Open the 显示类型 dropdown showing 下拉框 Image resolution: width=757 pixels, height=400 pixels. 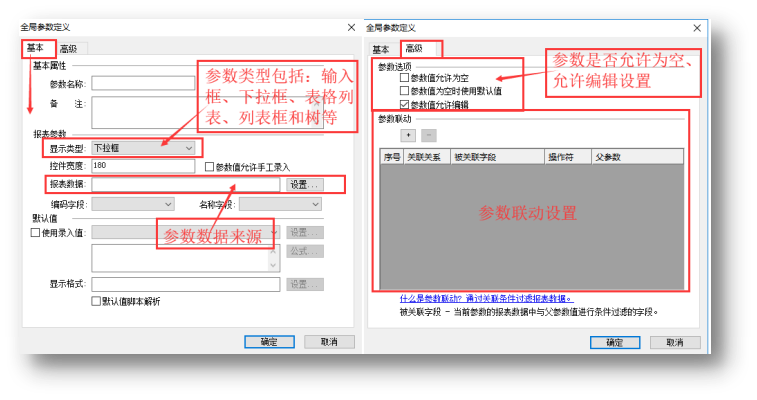pyautogui.click(x=143, y=148)
